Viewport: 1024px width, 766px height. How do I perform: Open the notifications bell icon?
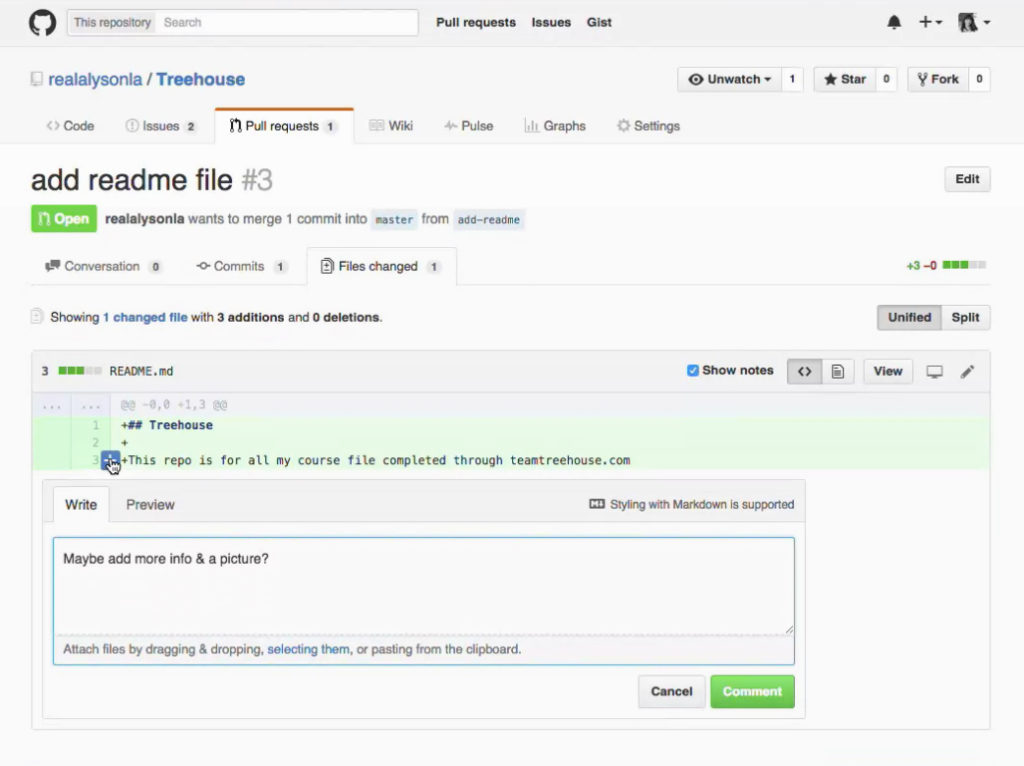click(x=894, y=23)
